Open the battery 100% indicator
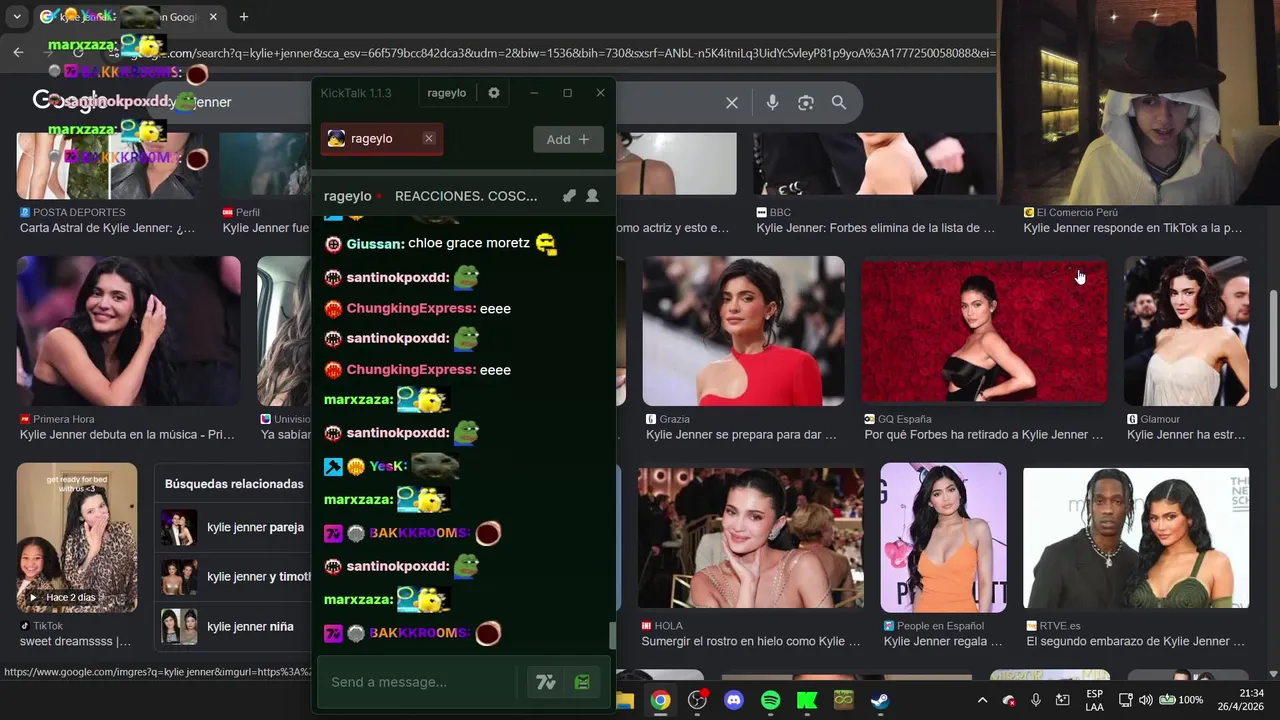 click(1180, 700)
